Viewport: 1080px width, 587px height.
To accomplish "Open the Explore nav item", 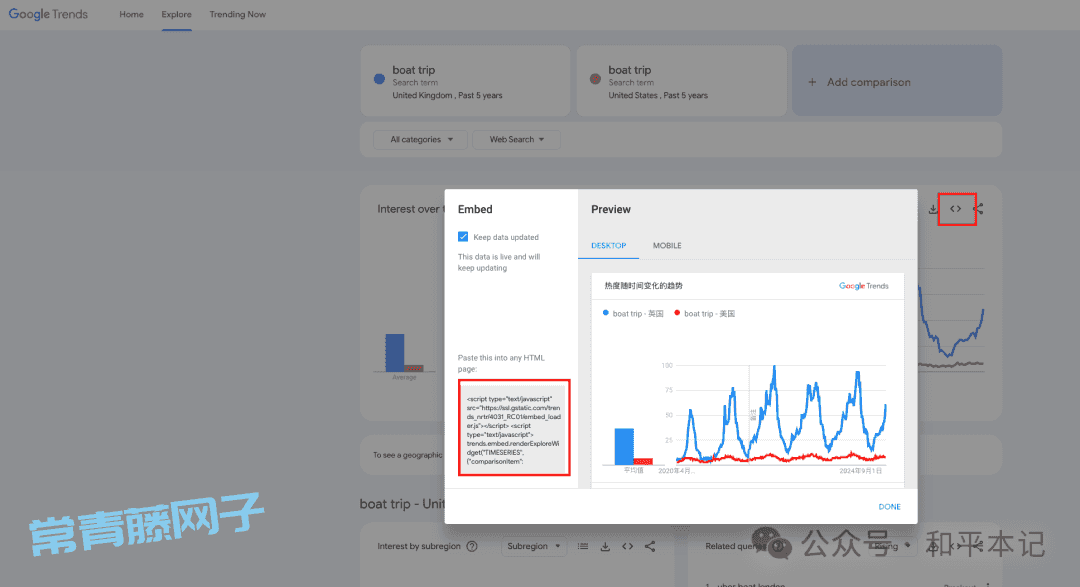I will click(176, 14).
